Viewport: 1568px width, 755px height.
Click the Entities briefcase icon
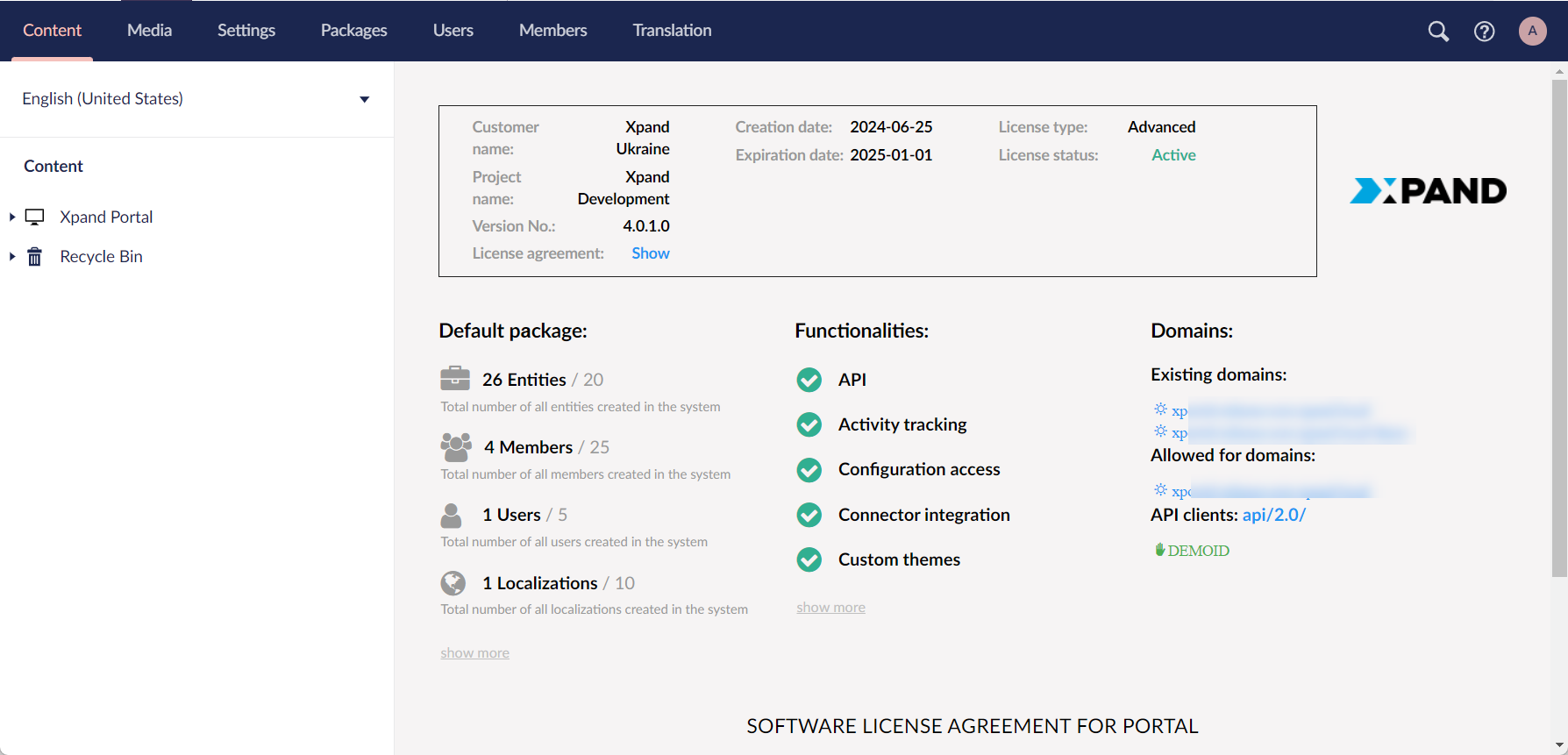(x=455, y=378)
